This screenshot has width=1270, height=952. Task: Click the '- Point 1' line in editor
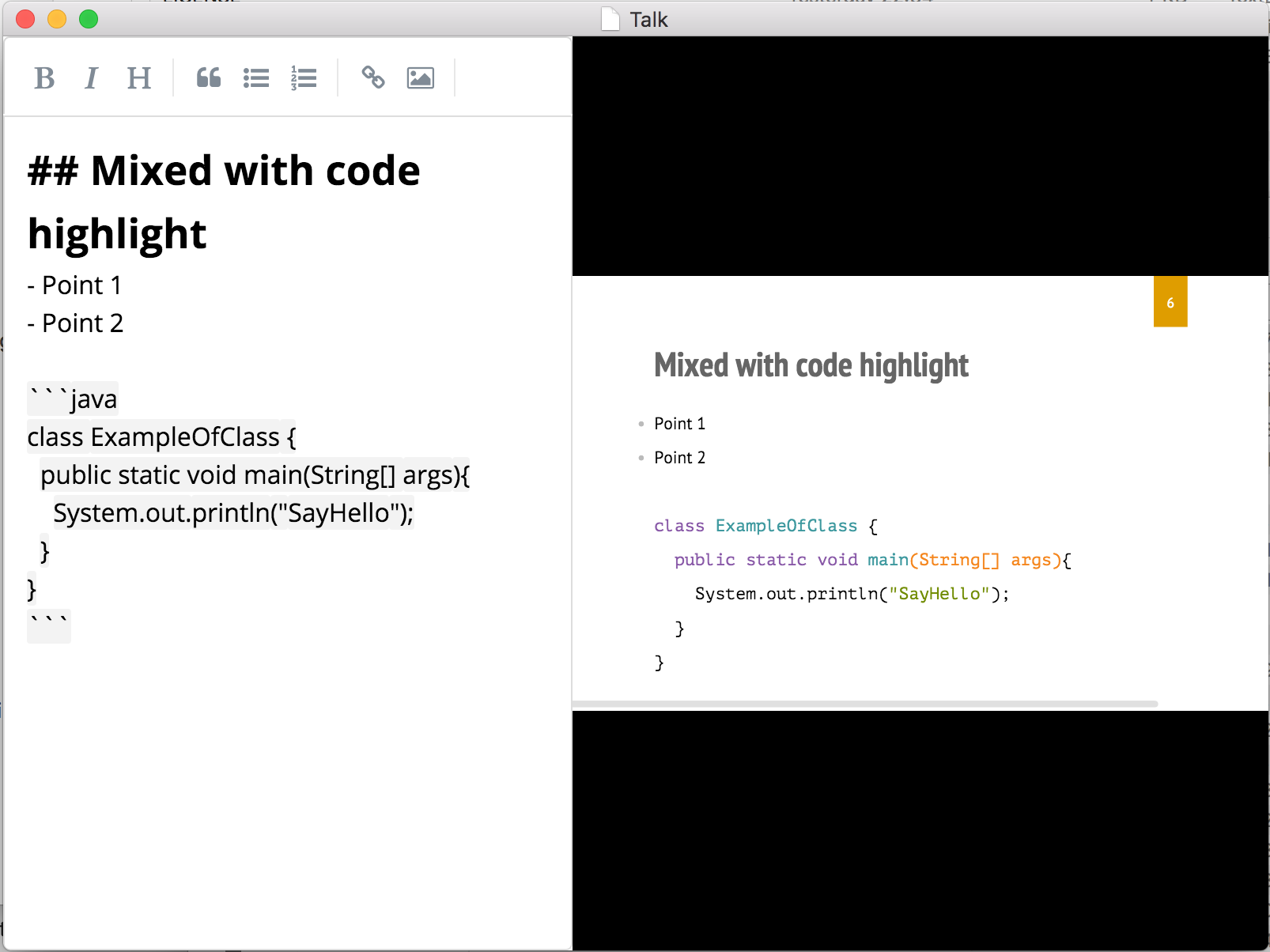pyautogui.click(x=74, y=285)
